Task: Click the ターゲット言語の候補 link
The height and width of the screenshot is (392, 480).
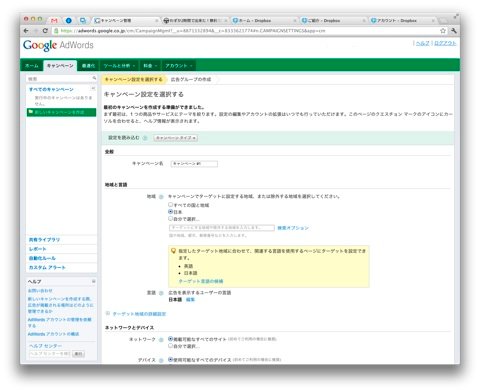Action: [x=201, y=281]
